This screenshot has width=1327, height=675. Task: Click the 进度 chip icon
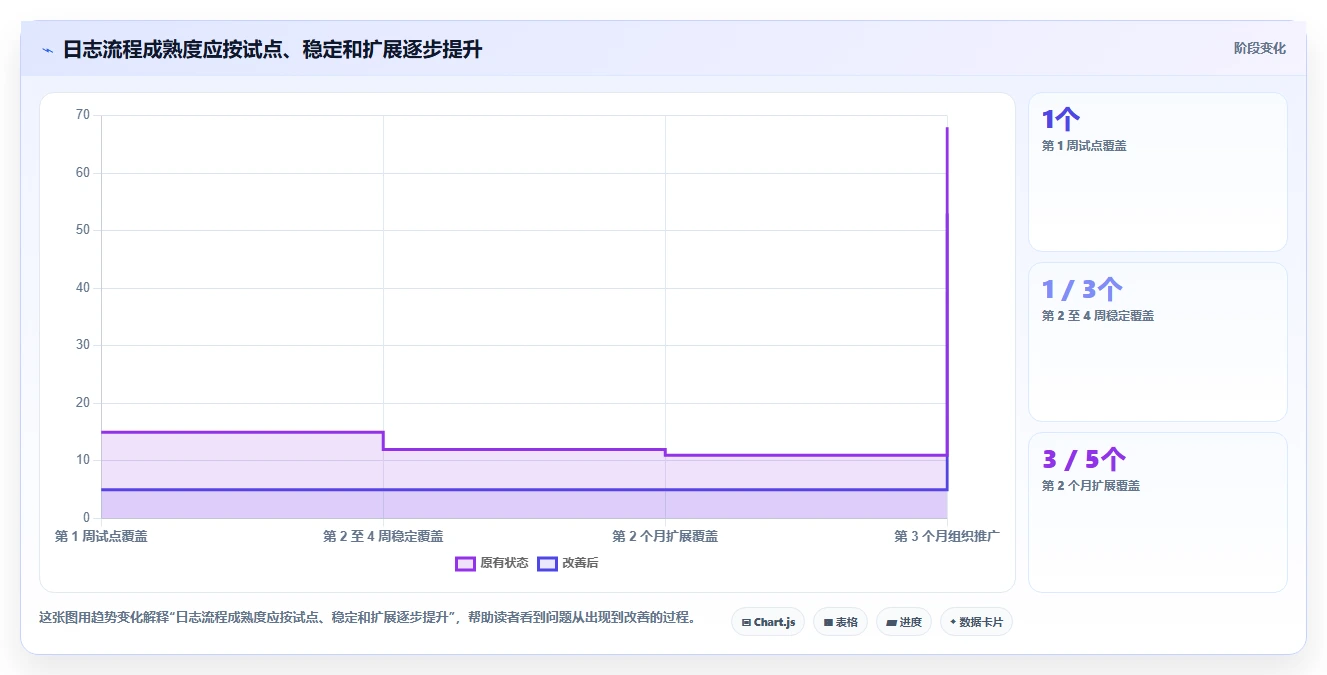(x=891, y=622)
